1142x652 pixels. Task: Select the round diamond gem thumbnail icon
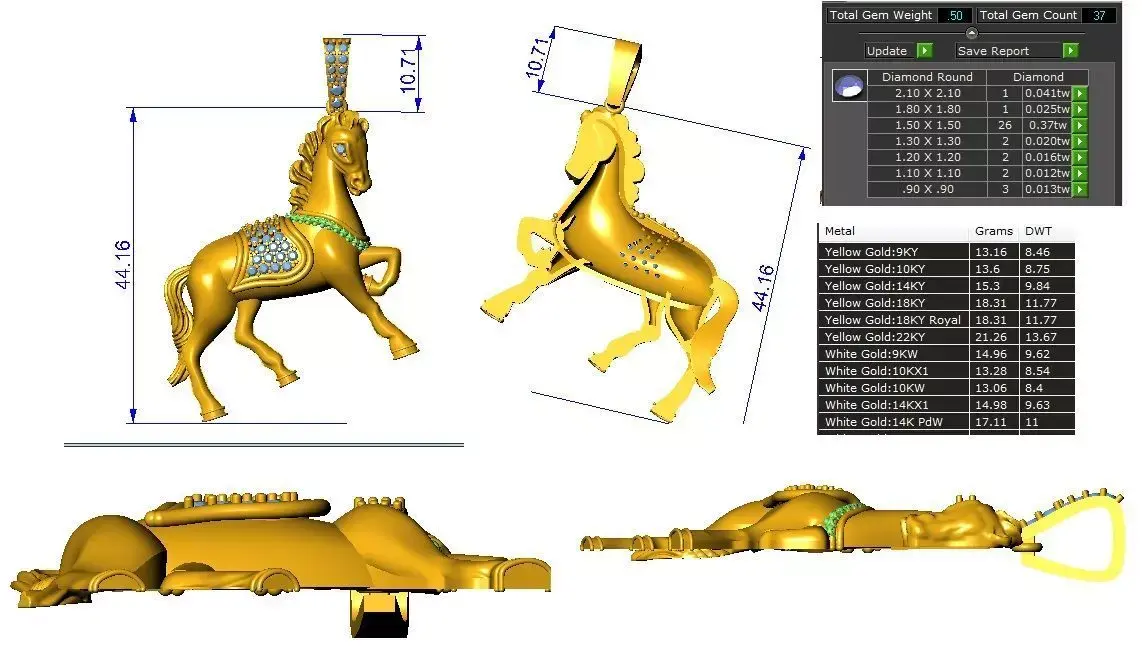tap(848, 86)
